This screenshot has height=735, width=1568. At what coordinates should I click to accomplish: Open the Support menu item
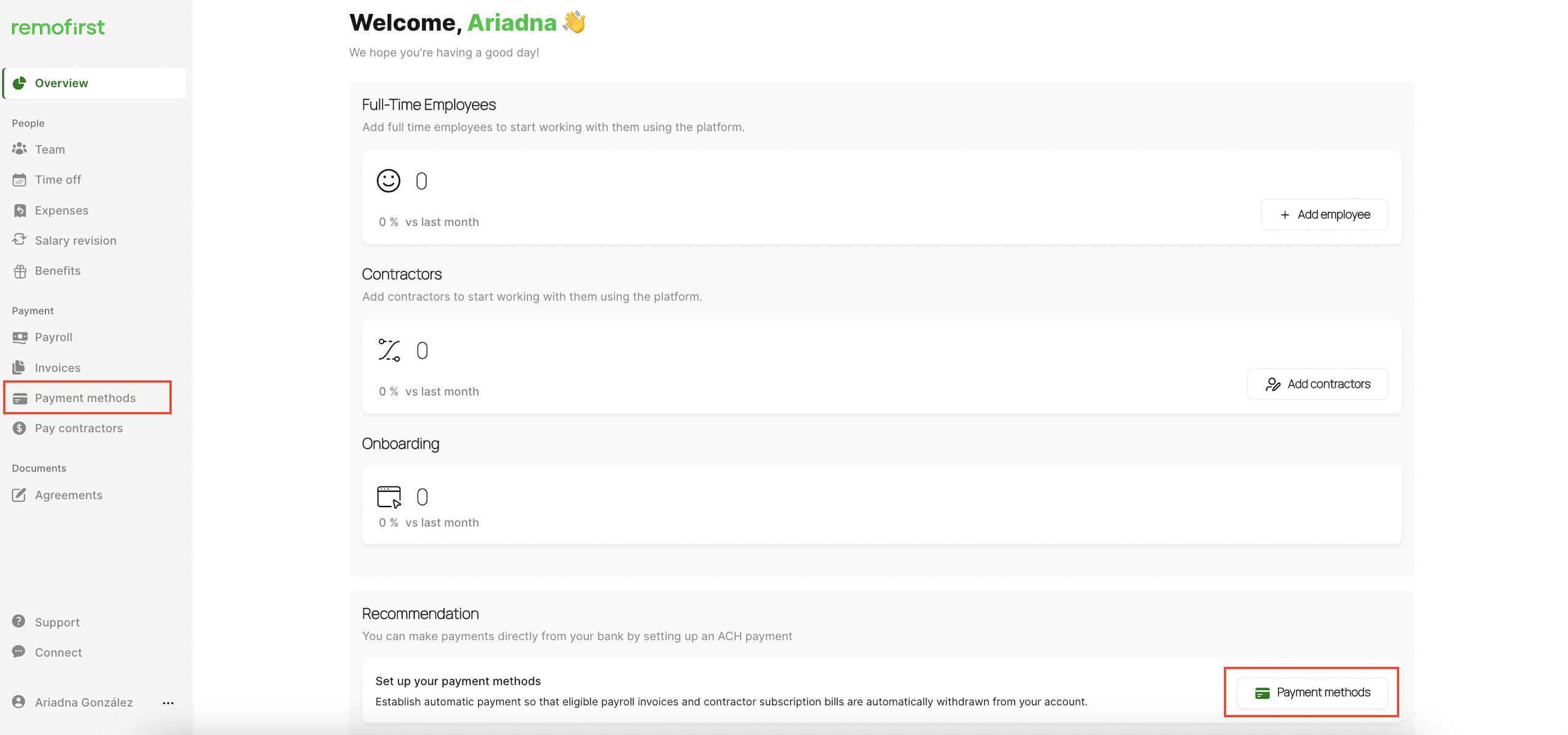(57, 622)
